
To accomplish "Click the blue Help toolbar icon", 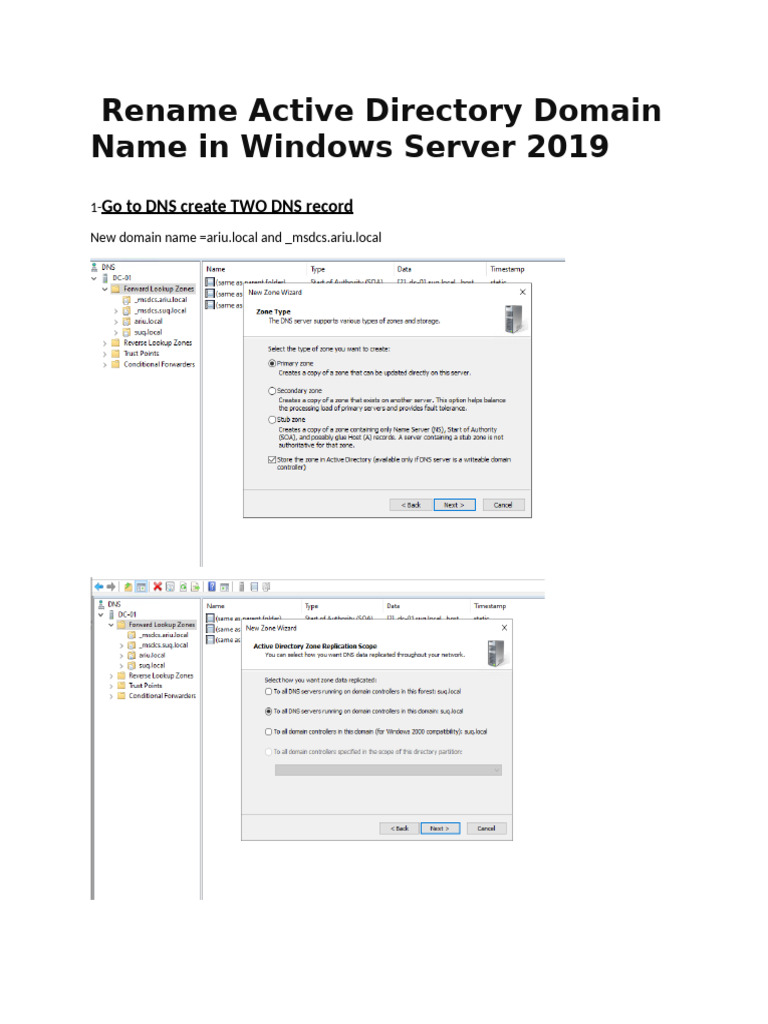I will coord(212,586).
